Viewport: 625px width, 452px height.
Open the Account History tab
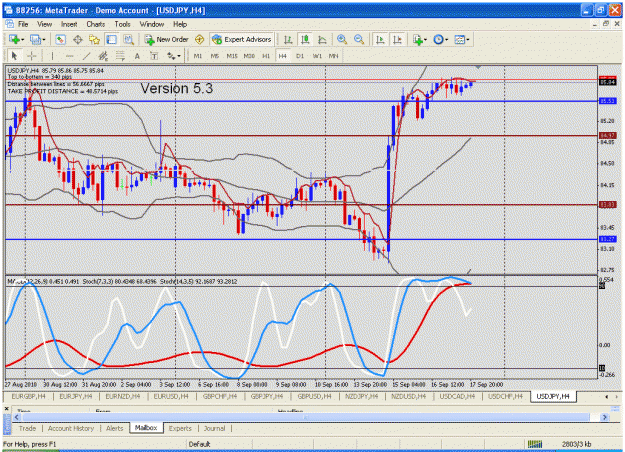point(71,428)
